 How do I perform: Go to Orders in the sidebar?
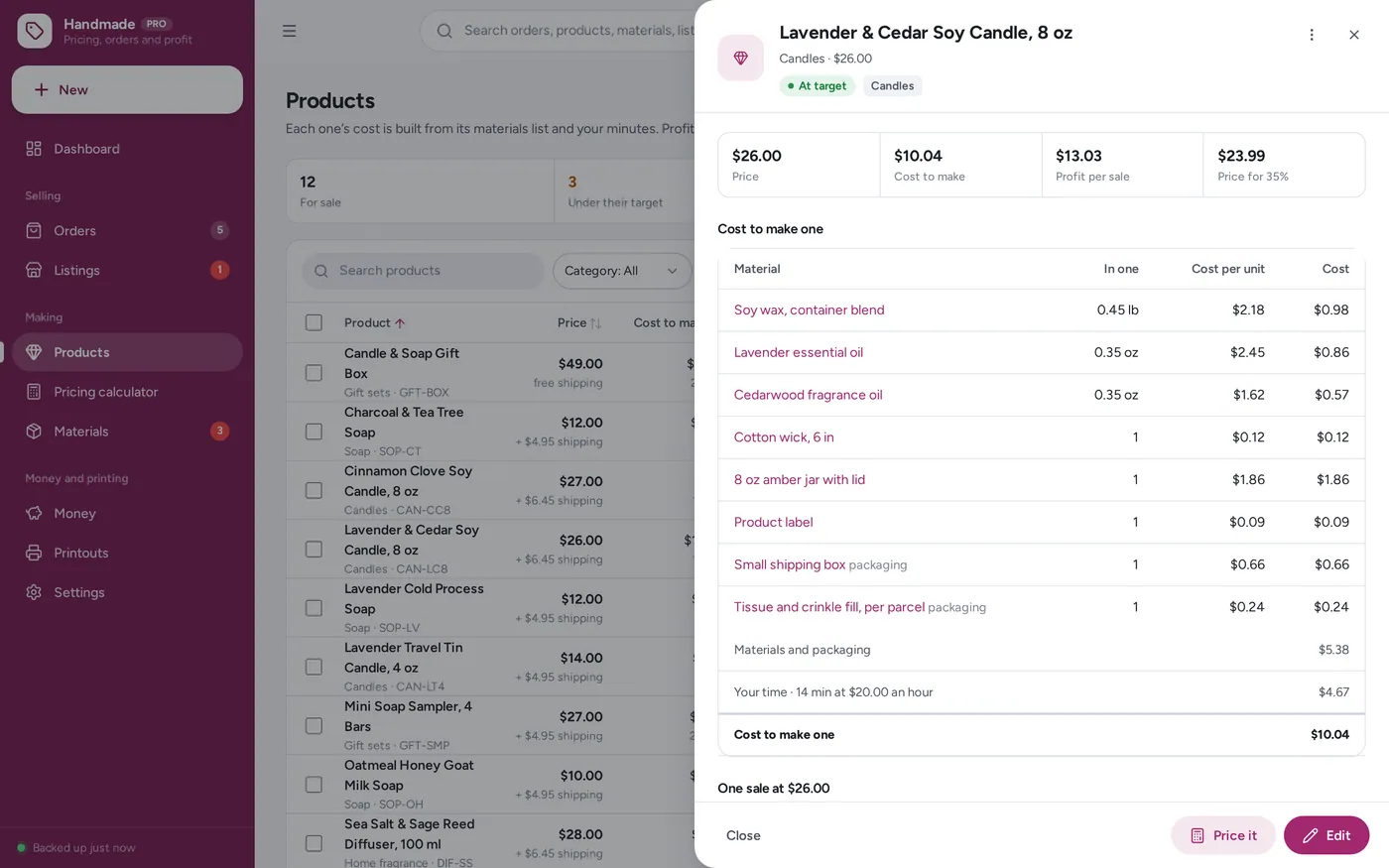pos(127,230)
